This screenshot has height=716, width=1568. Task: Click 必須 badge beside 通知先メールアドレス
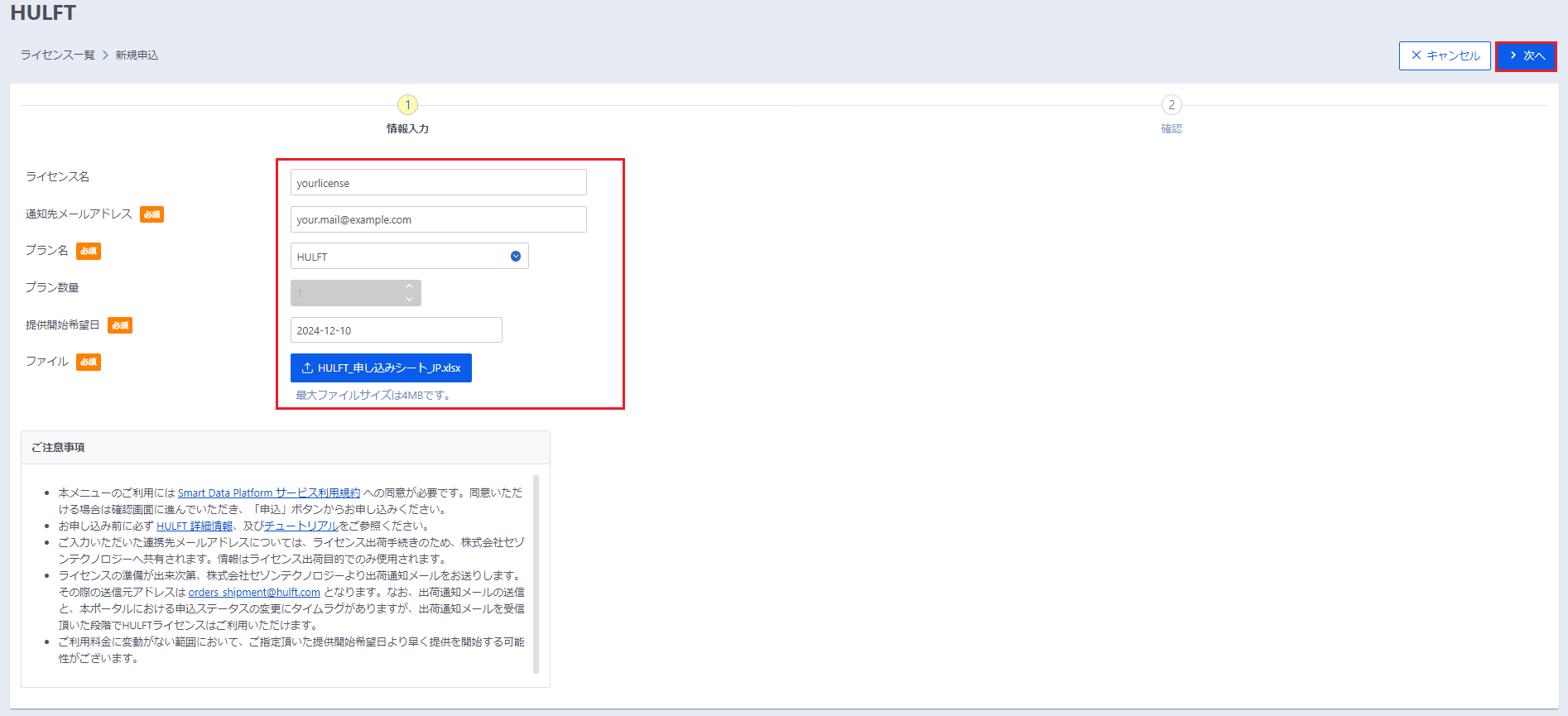152,214
